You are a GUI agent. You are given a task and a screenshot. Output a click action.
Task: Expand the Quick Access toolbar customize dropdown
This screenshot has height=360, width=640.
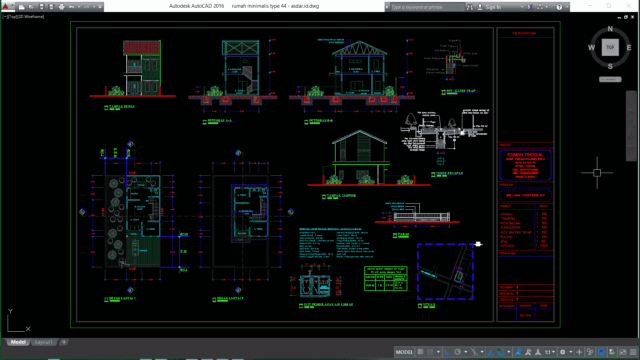pyautogui.click(x=100, y=7)
